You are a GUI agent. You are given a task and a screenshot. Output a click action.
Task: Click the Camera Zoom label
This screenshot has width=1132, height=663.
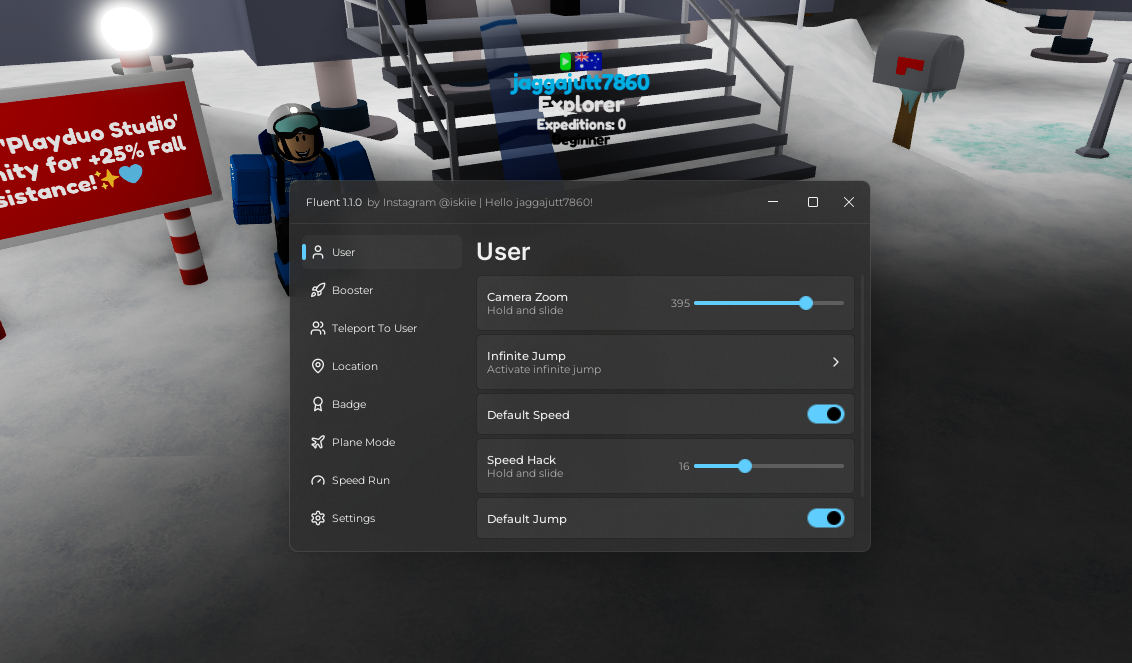tap(527, 297)
